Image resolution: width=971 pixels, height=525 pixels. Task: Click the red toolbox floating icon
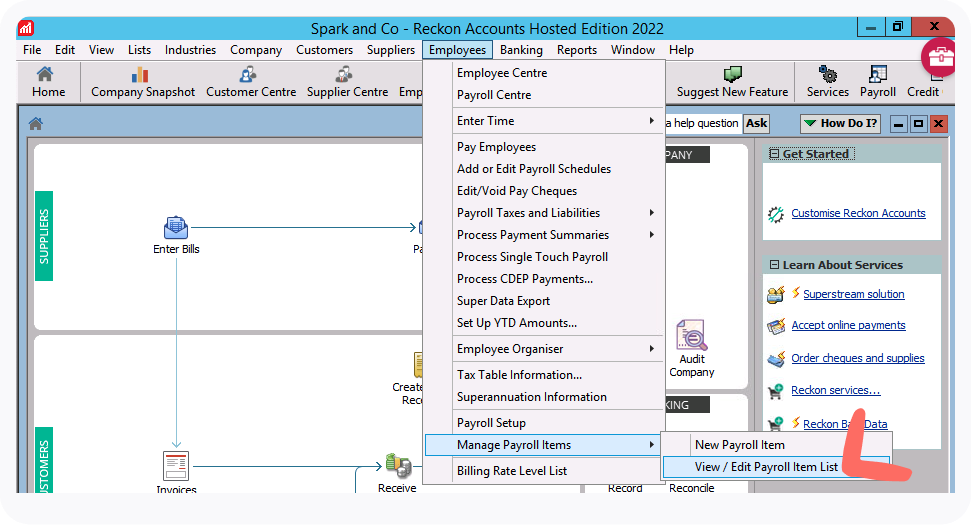(x=941, y=57)
